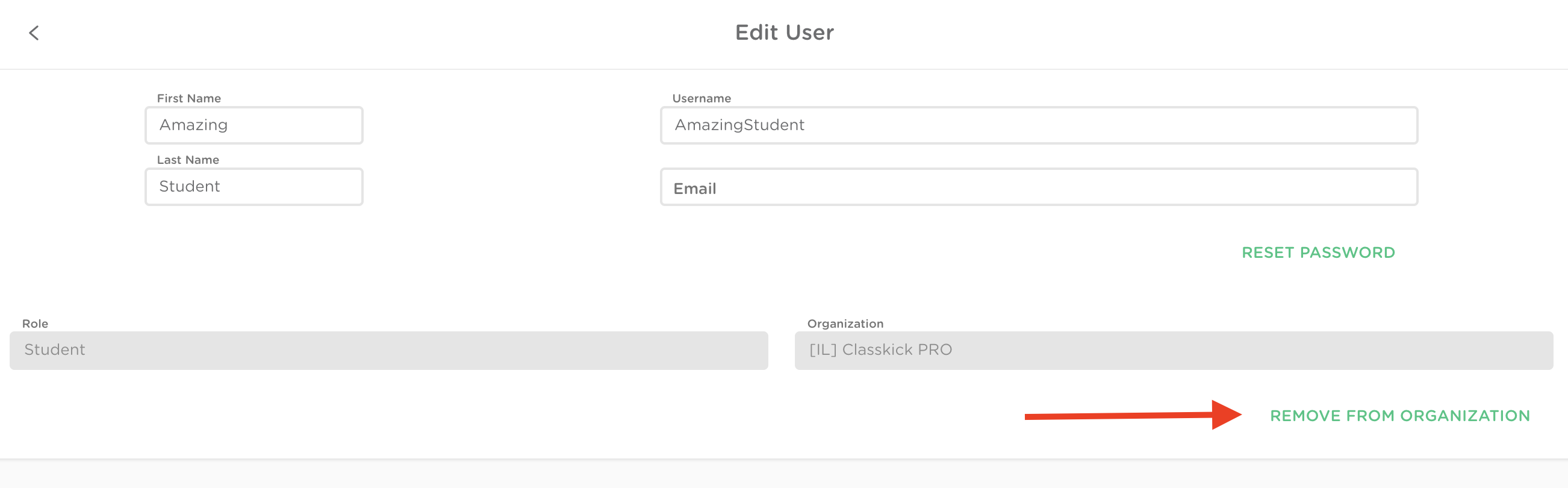Click the gray footer strip at bottom
1568x488 pixels.
784,474
